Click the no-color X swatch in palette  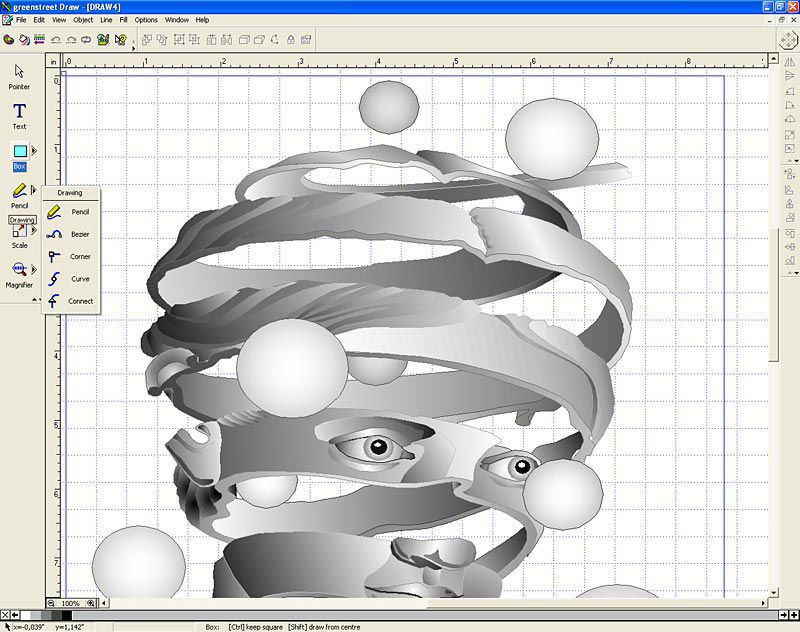[7, 615]
